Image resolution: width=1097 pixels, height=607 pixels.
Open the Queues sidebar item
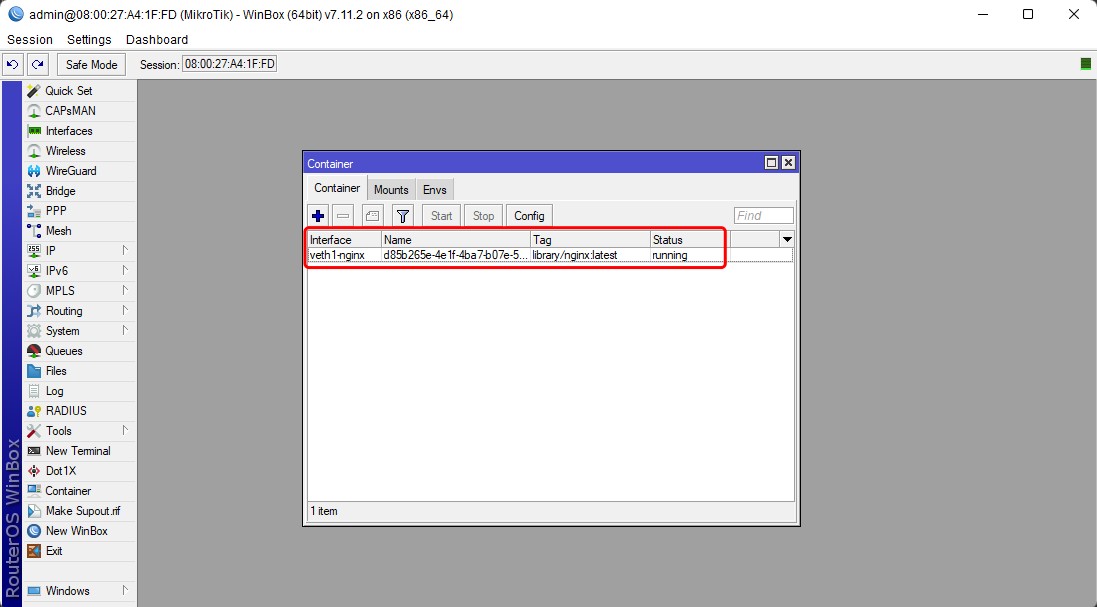click(63, 351)
